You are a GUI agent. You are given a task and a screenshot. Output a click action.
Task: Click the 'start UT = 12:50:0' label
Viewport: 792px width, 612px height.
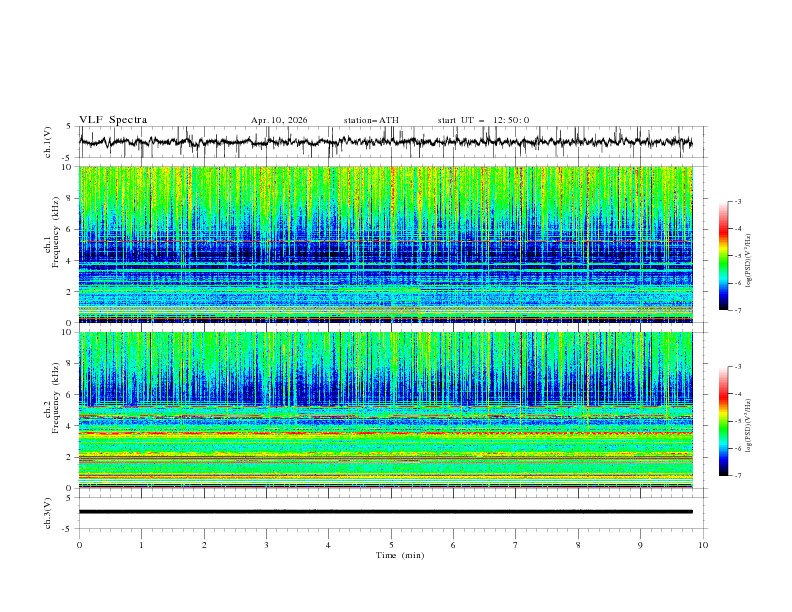point(483,120)
